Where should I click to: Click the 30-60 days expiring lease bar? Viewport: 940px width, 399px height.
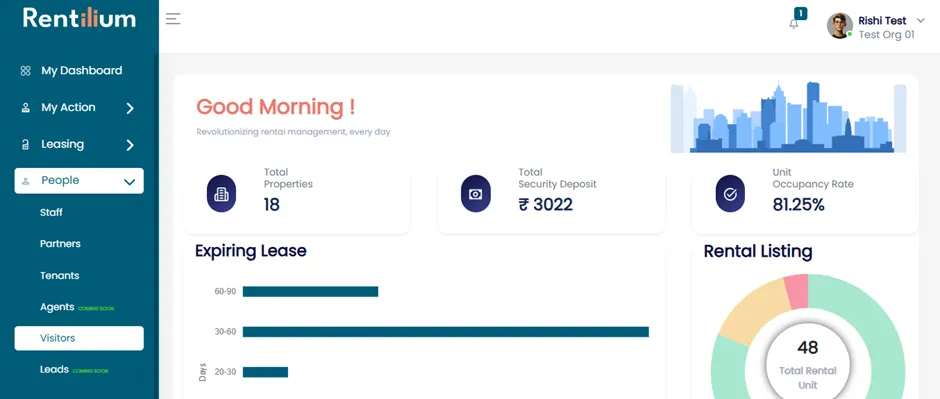pos(445,332)
